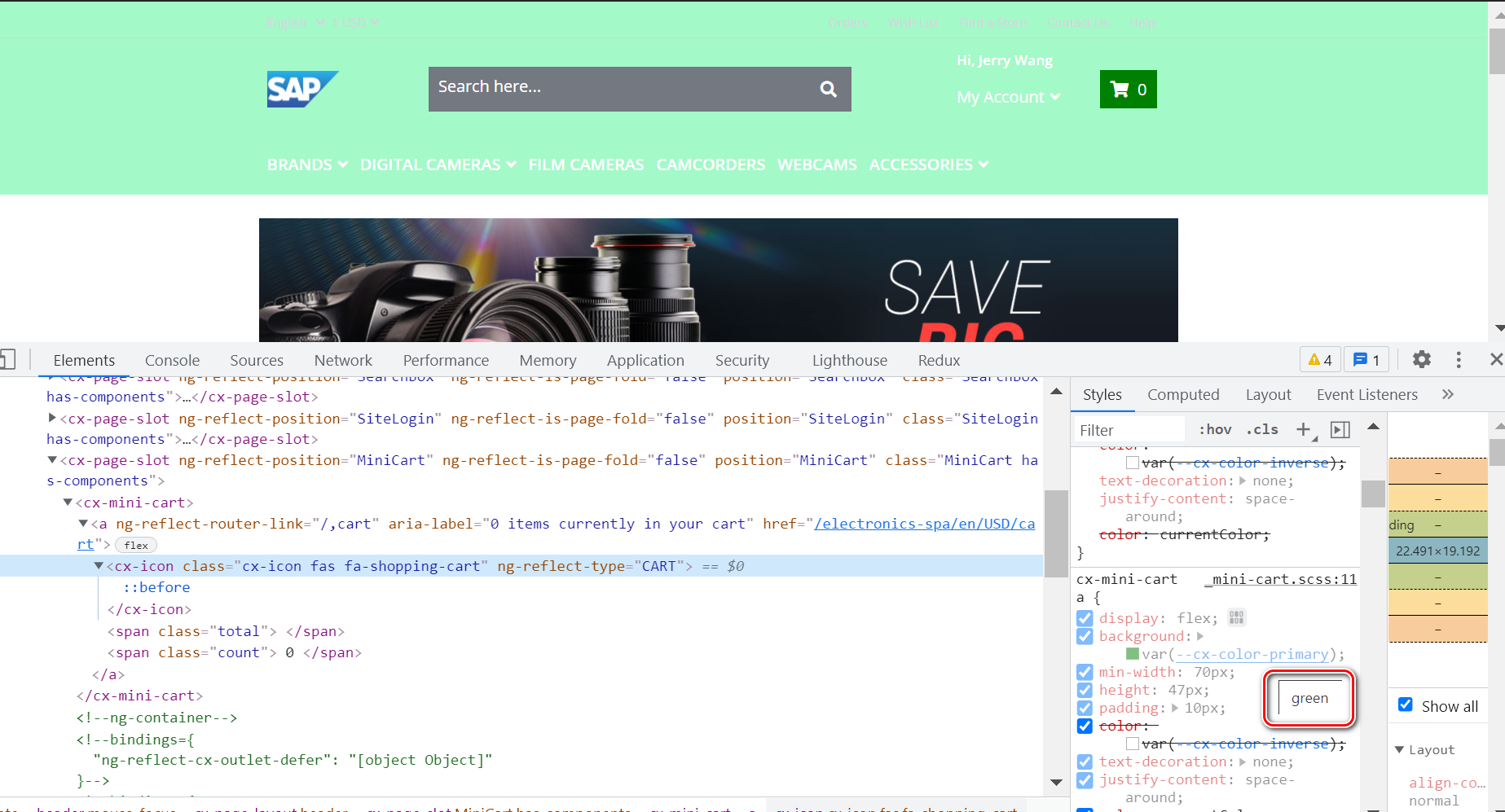Screen dimensions: 1505x812
Task: Open the Lighthouse tab
Action: (850, 360)
